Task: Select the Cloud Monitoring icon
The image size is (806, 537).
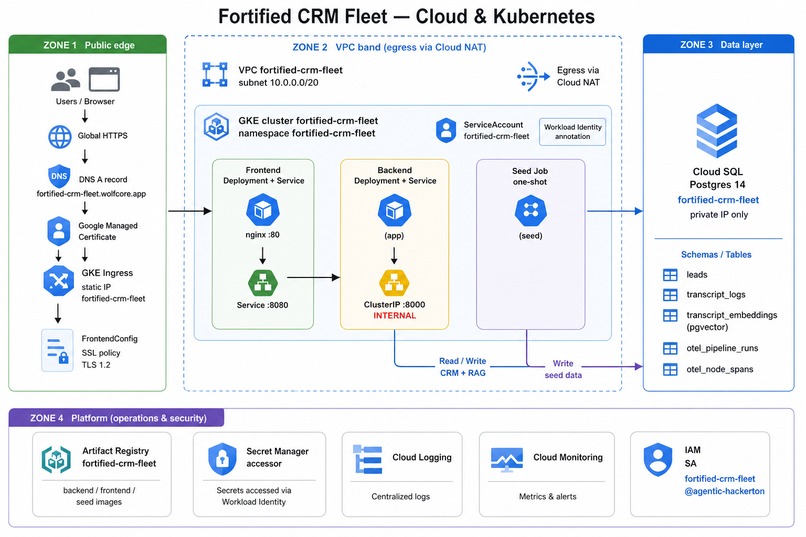Action: [x=506, y=460]
